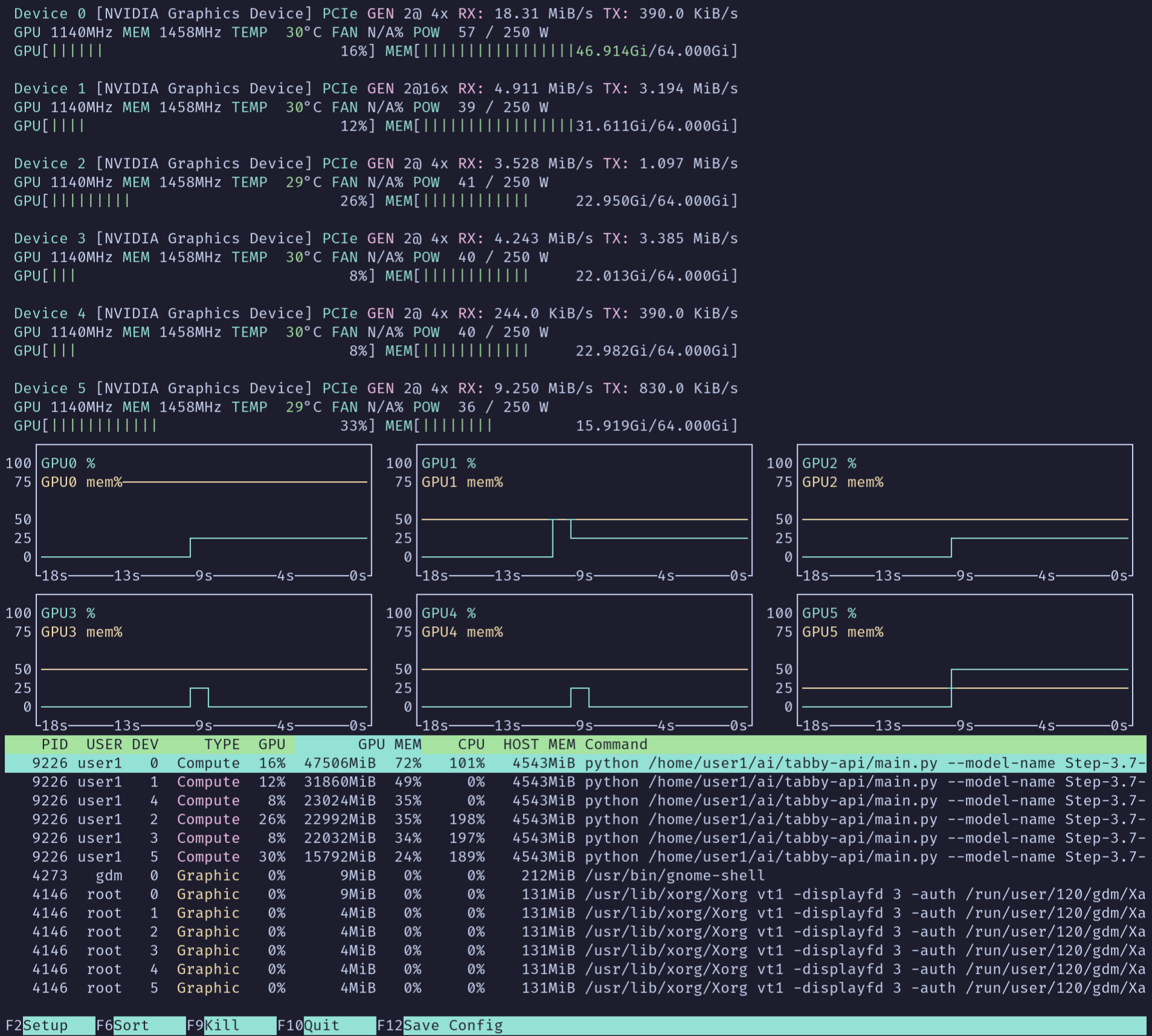The width and height of the screenshot is (1152, 1036).
Task: Click Device 0 GPU usage bar at 16%
Action: tap(195, 51)
